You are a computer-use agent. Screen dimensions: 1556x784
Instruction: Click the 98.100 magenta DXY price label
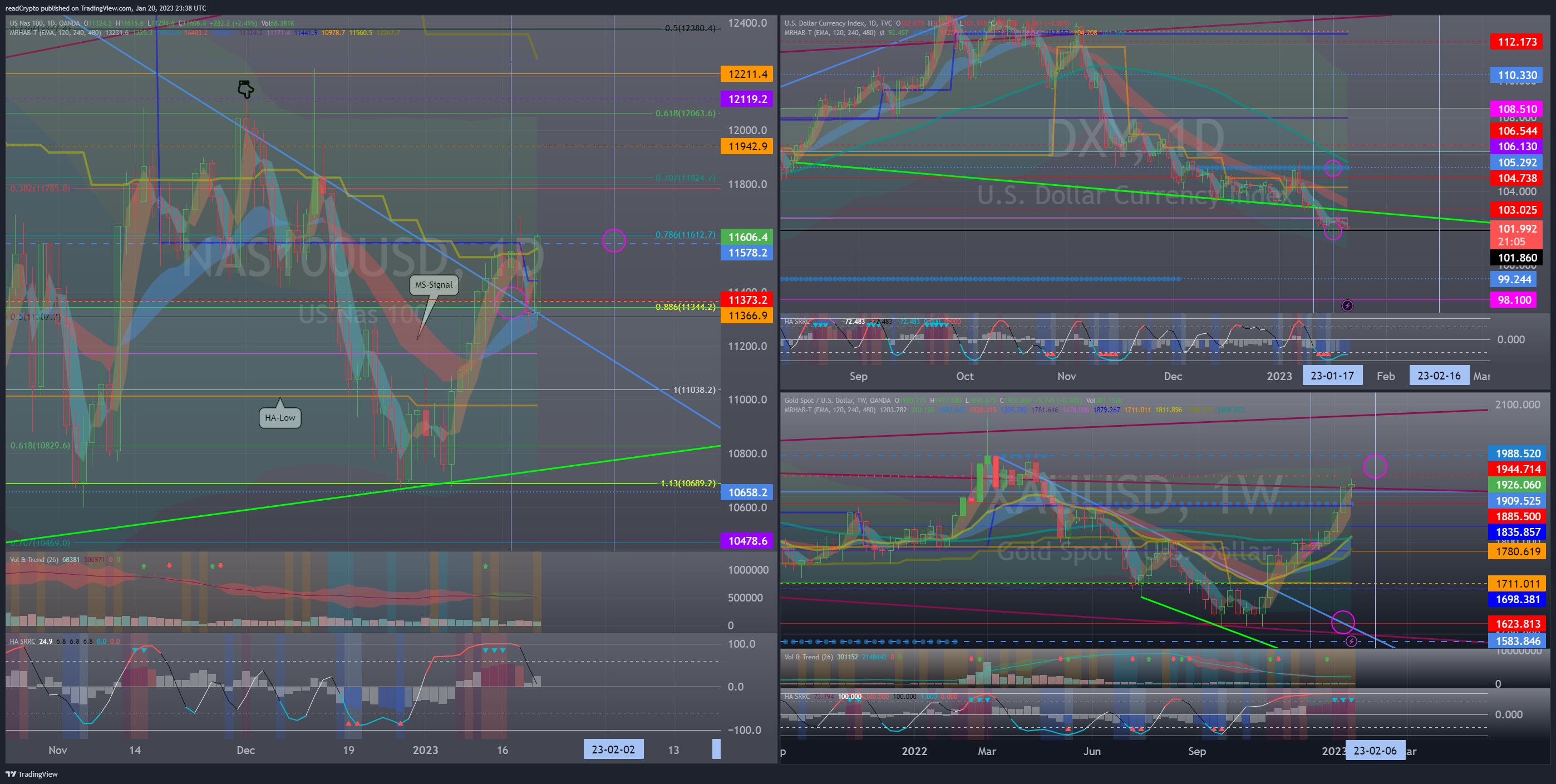[1514, 300]
